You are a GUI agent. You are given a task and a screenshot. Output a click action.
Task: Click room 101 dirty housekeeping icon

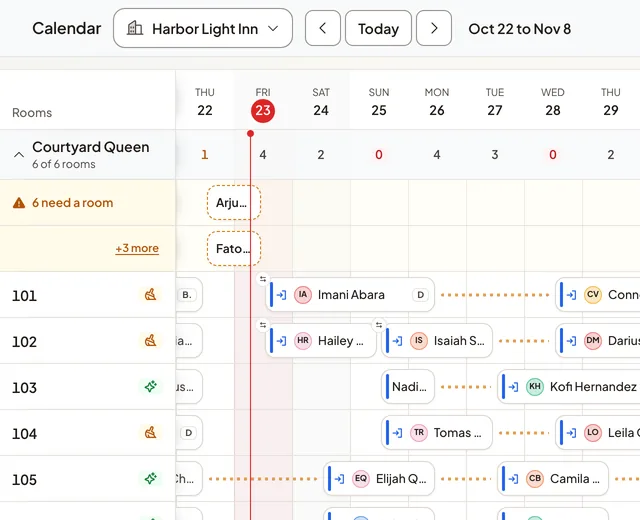150,295
